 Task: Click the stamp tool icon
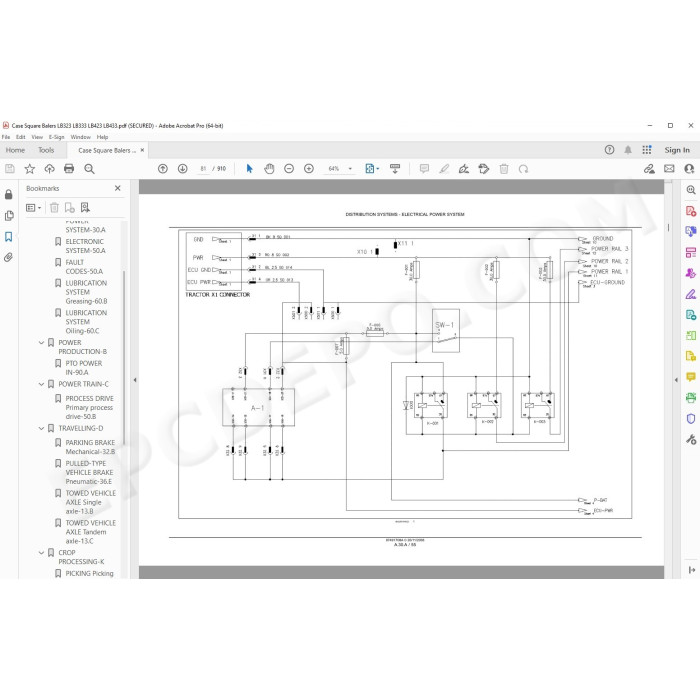[483, 169]
